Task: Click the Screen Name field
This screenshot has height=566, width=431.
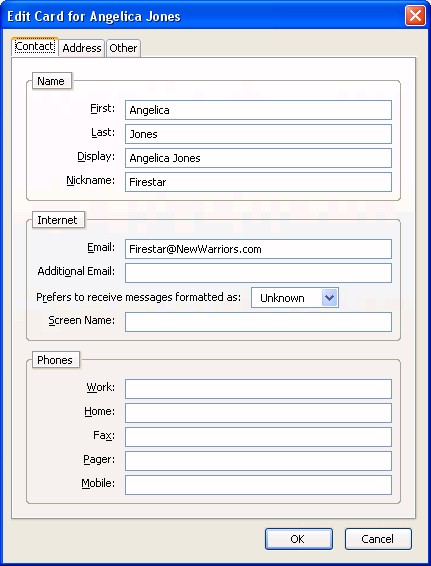Action: point(258,322)
